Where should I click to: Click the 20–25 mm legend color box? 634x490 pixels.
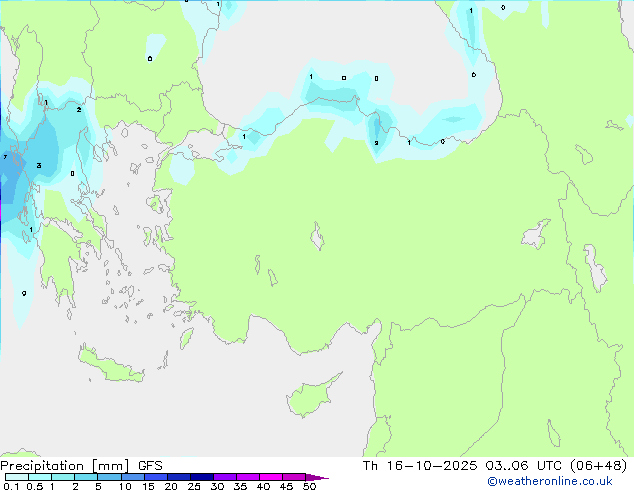[x=179, y=477]
